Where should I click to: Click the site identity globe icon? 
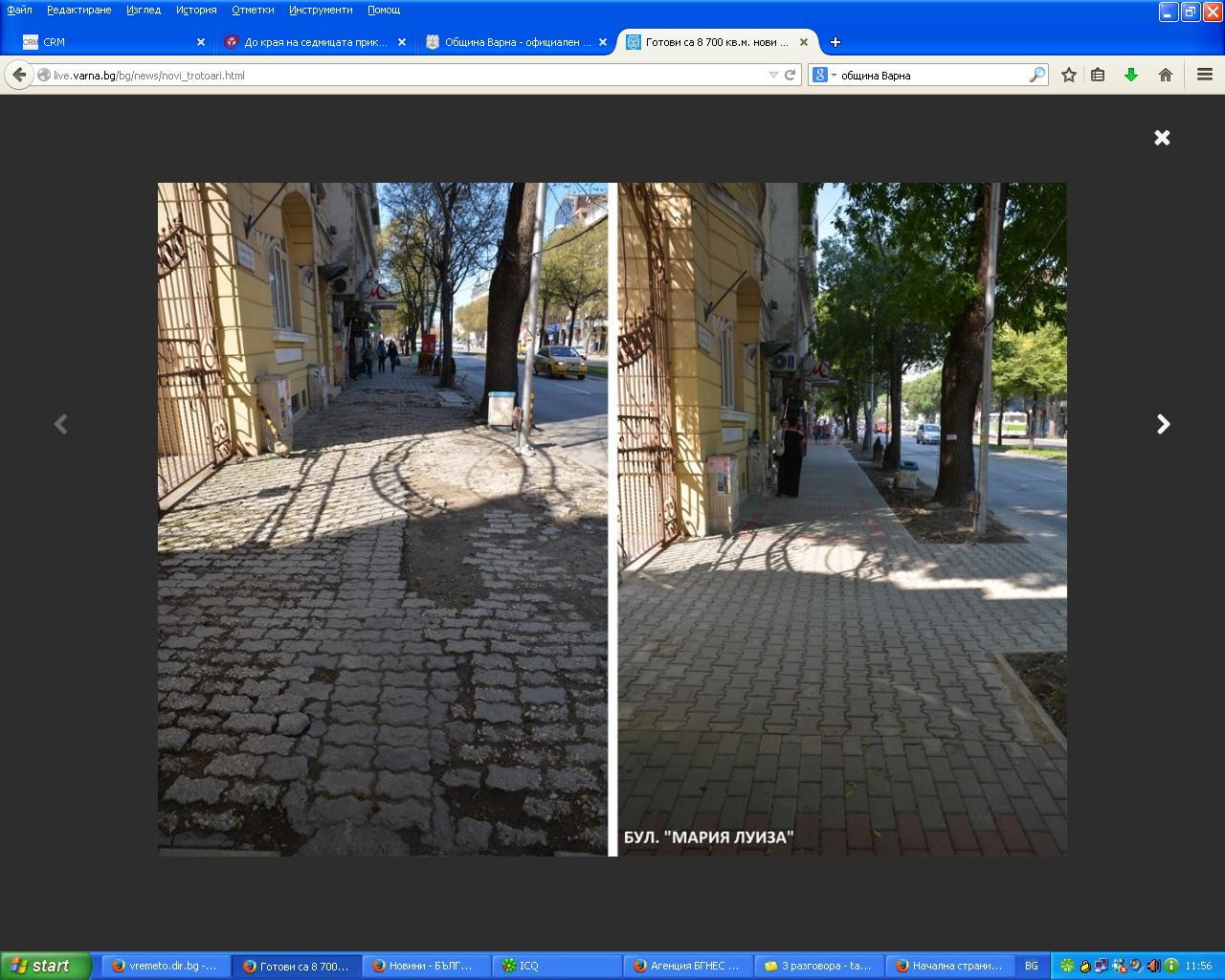pyautogui.click(x=44, y=75)
